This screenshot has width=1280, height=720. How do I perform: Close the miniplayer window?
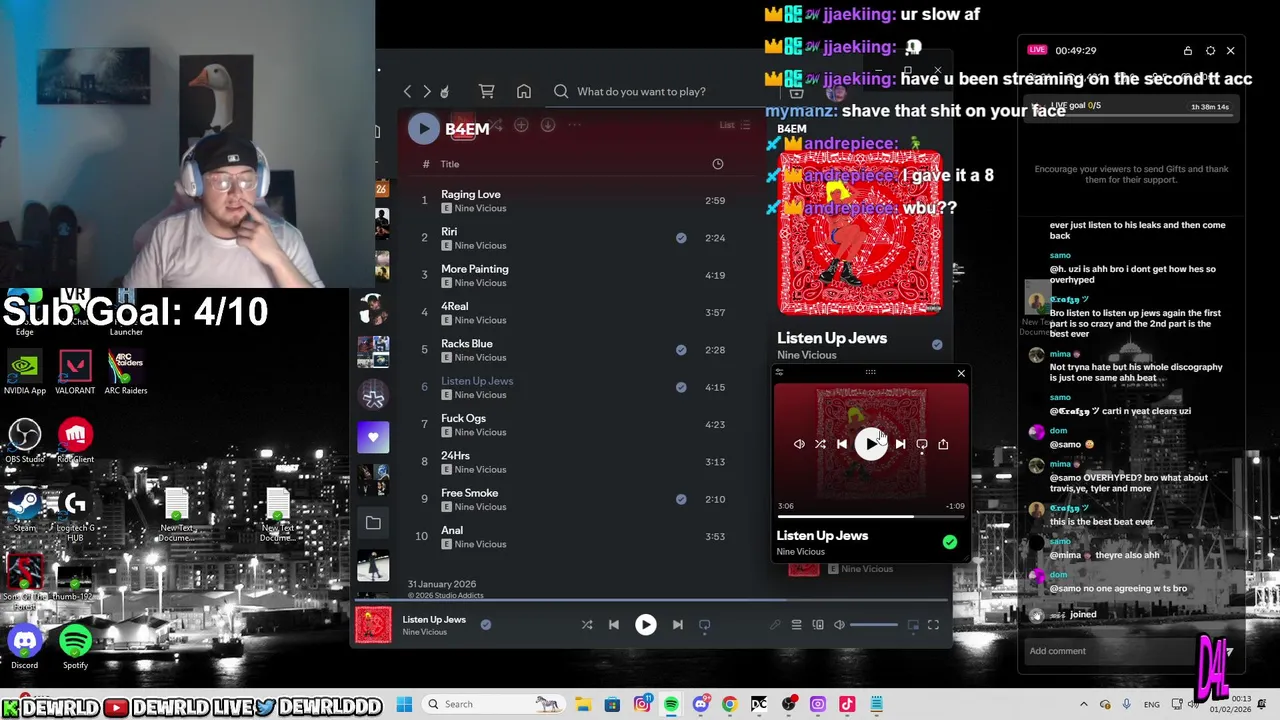(x=961, y=373)
